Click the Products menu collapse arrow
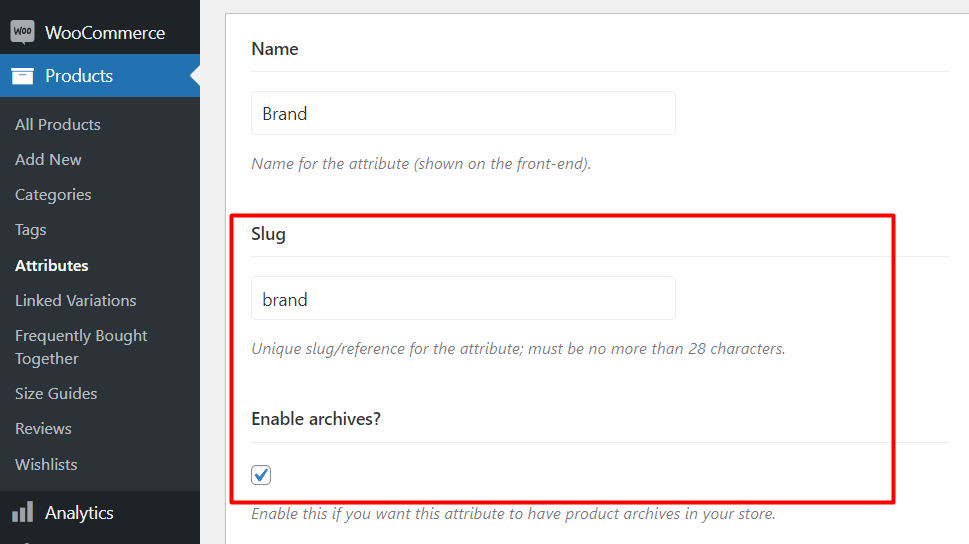The image size is (969, 544). coord(195,76)
